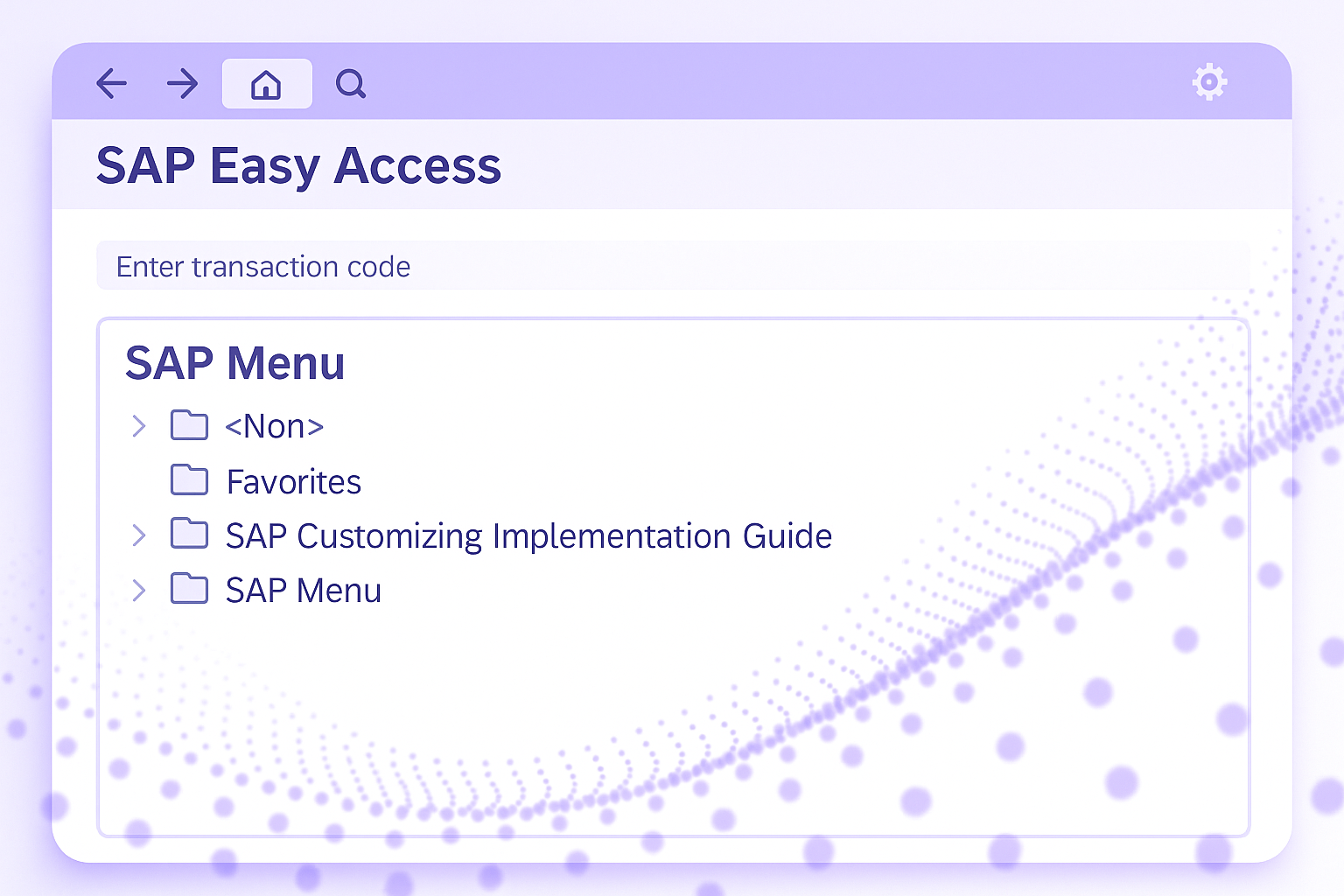
Task: Open settings via the gear icon
Action: pyautogui.click(x=1209, y=82)
